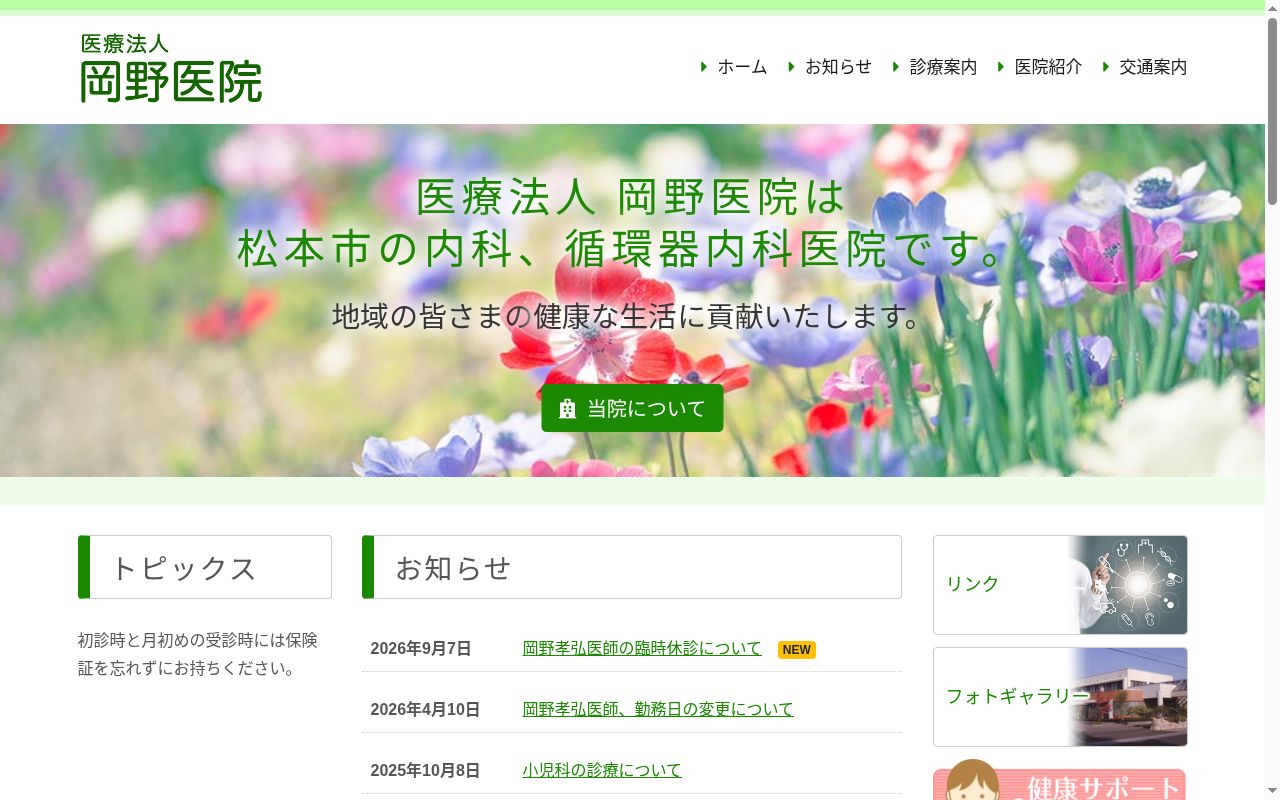Go to the 診療案内 page
Image resolution: width=1280 pixels, height=800 pixels.
[x=943, y=67]
